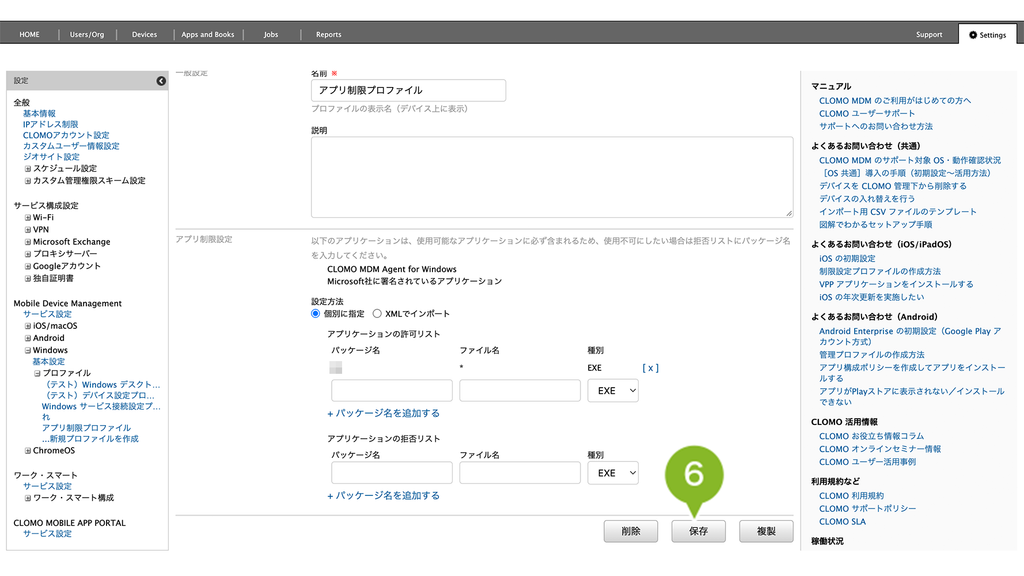The image size is (1024, 576).
Task: Collapse the 設定 sidebar with arrow icon
Action: 161,81
